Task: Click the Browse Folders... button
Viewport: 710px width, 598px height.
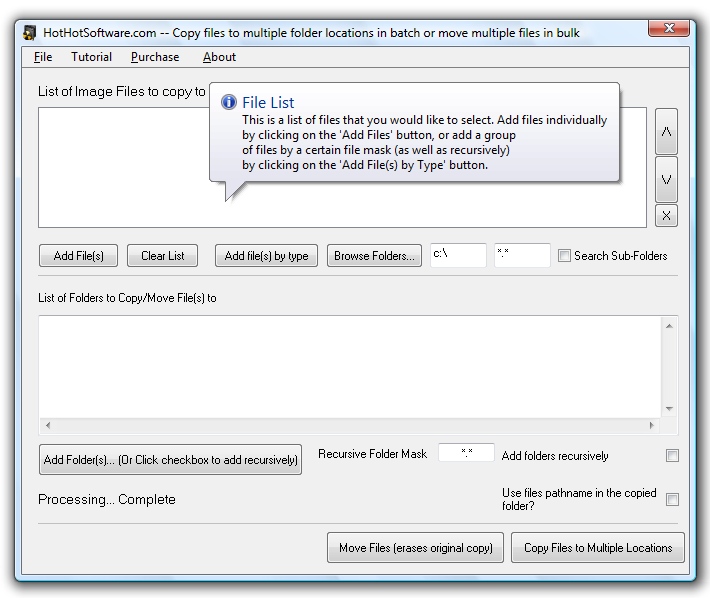Action: pyautogui.click(x=374, y=256)
